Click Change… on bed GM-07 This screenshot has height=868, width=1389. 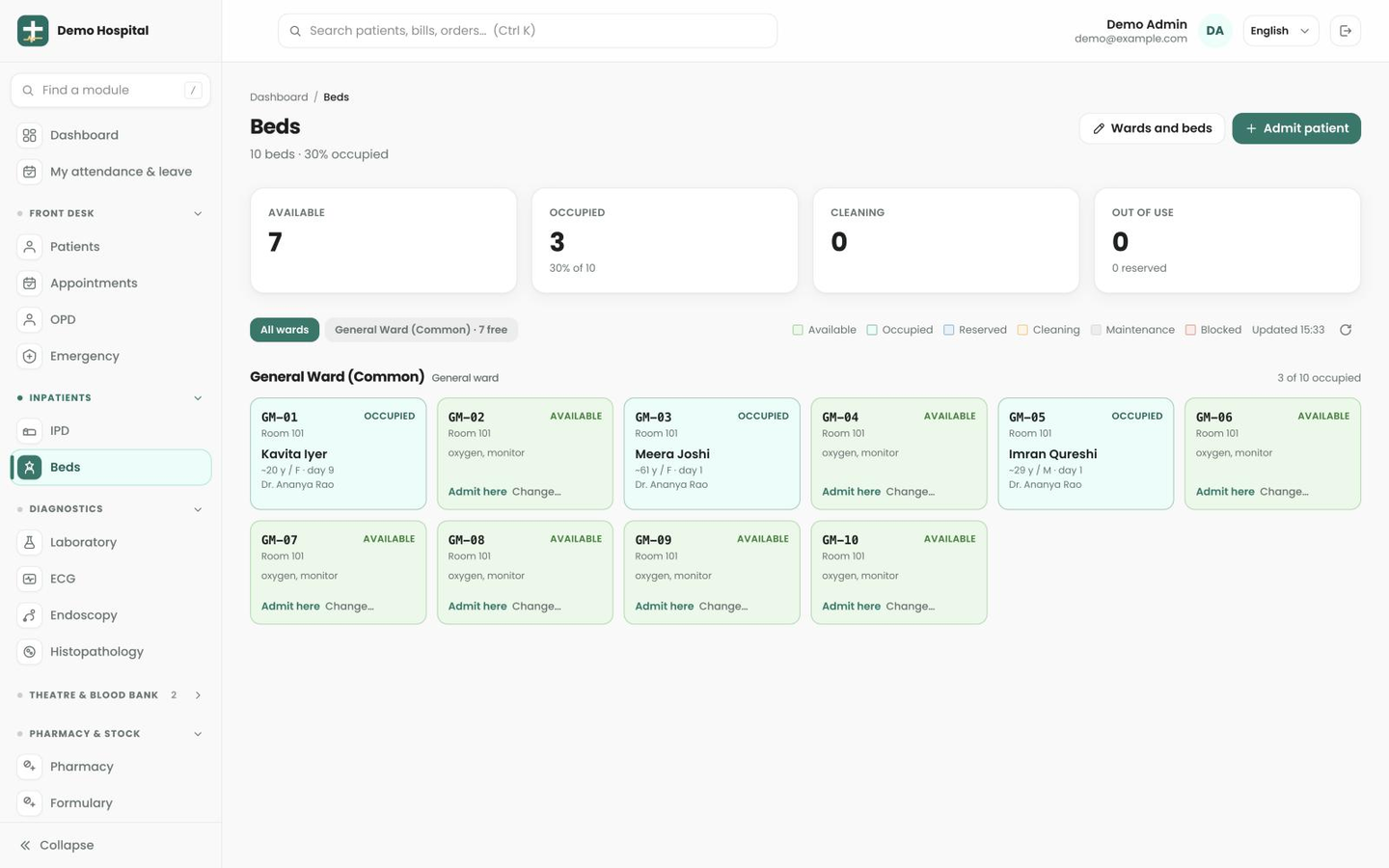click(x=349, y=607)
